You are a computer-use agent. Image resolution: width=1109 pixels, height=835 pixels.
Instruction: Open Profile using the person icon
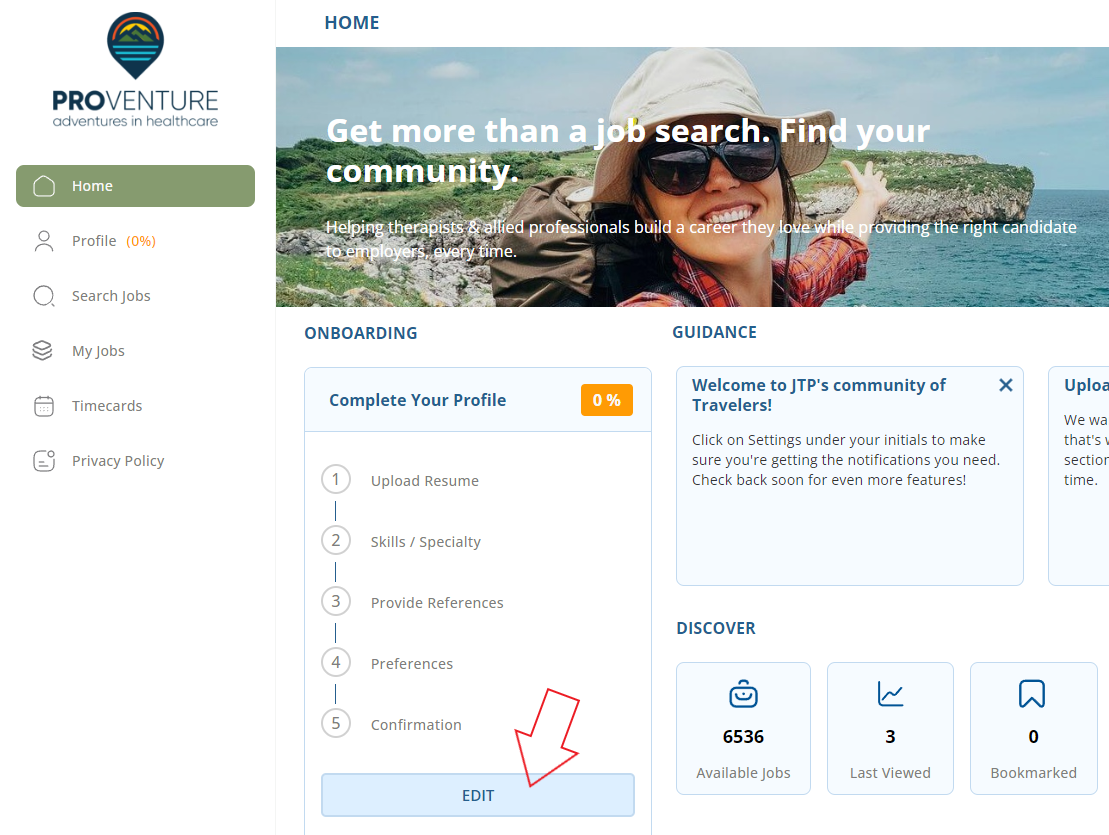tap(43, 240)
